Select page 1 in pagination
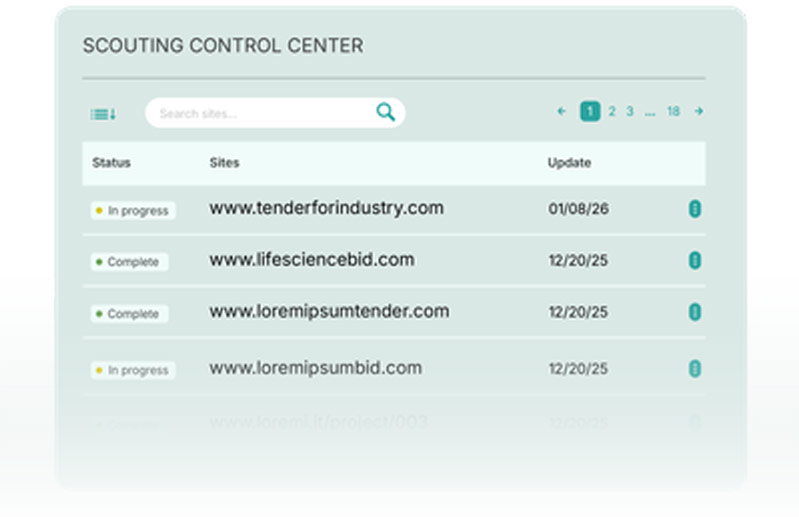Viewport: 799px width, 517px height. 590,112
